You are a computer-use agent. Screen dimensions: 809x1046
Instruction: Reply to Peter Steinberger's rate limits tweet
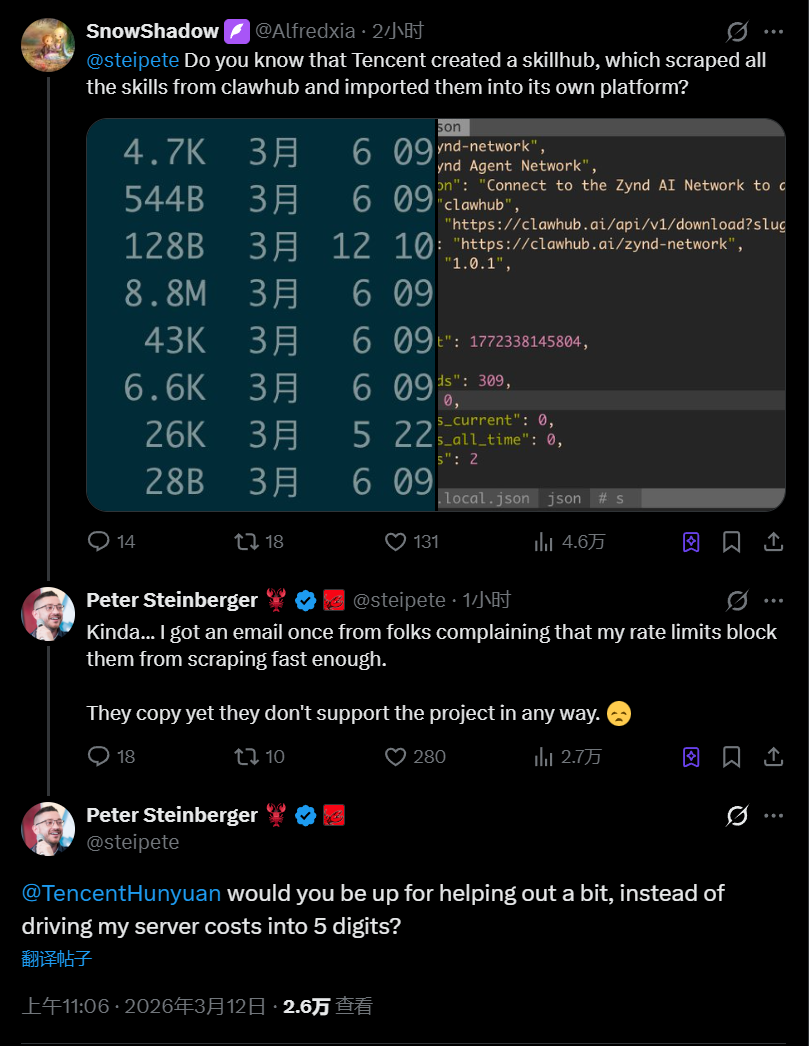click(99, 756)
